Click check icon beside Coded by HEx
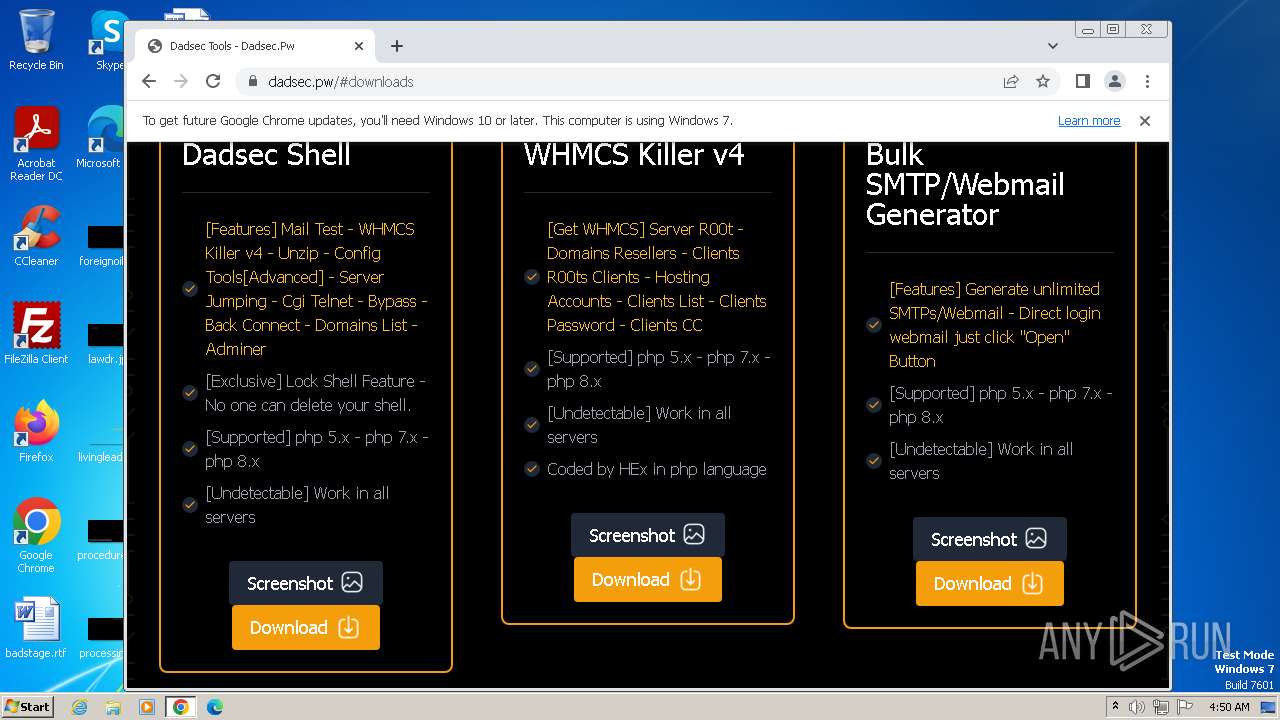The image size is (1280, 720). point(532,469)
